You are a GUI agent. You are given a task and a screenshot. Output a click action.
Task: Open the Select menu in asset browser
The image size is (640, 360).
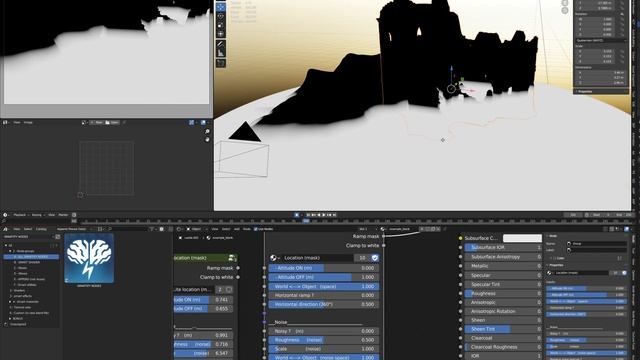(x=28, y=229)
